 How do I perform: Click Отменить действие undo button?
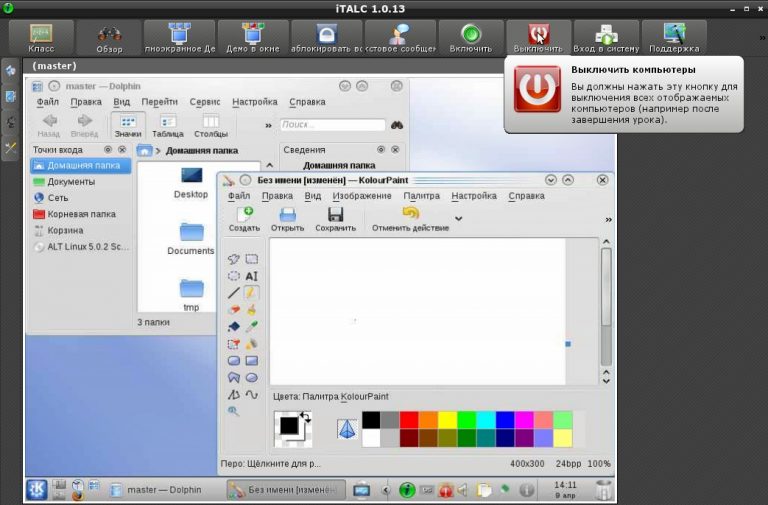410,219
